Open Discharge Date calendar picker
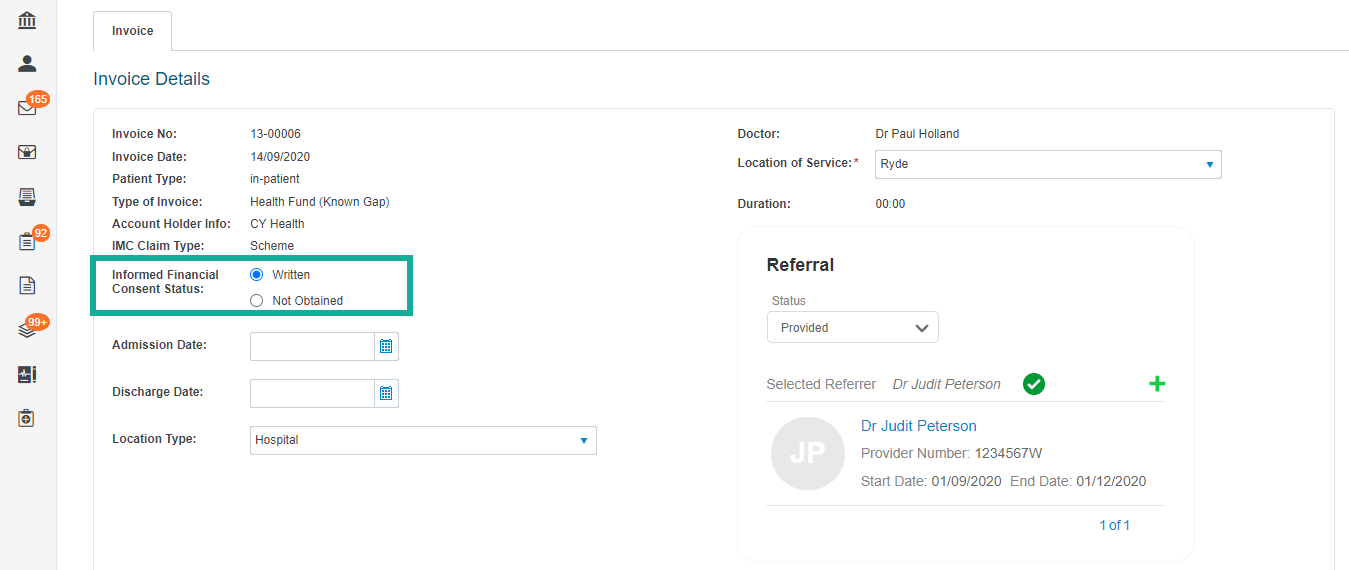The image size is (1349, 570). click(x=386, y=393)
